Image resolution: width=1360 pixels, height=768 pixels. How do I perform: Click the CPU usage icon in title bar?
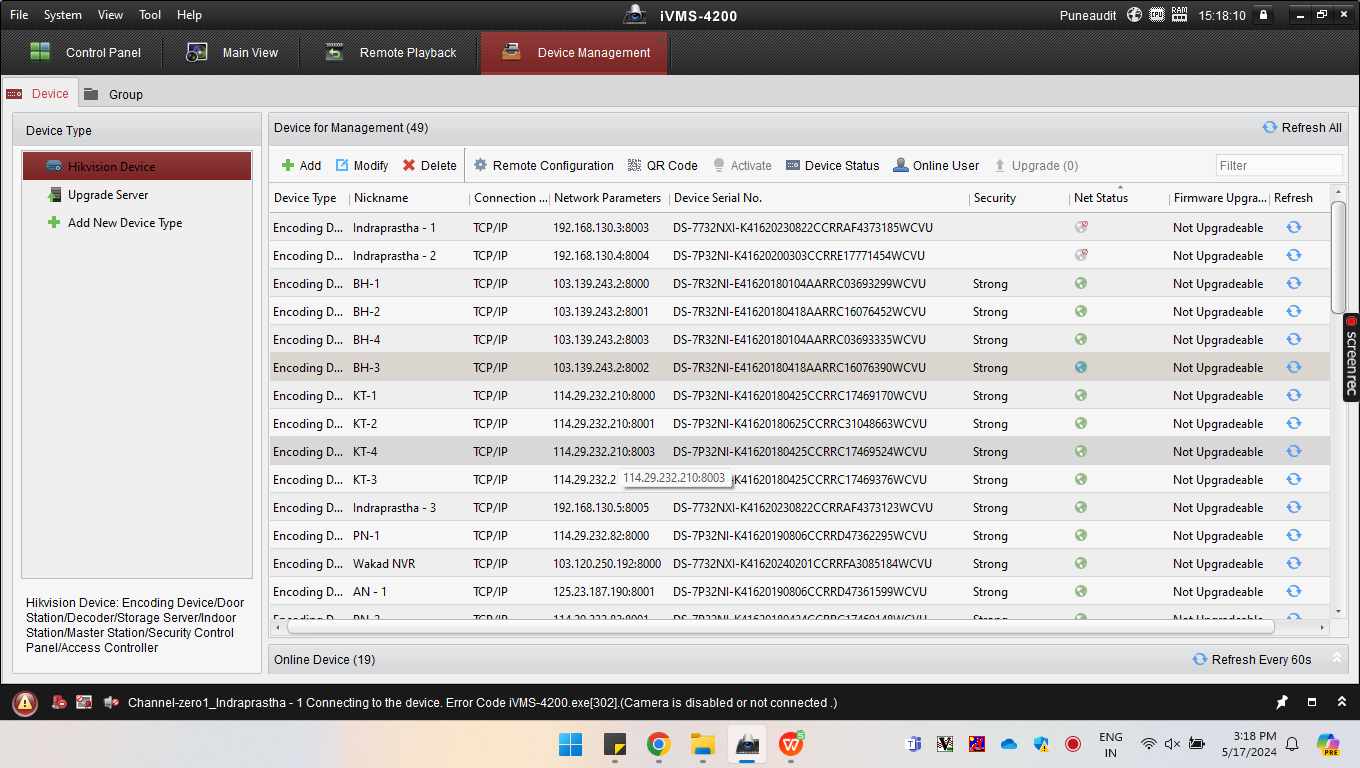pos(1157,15)
